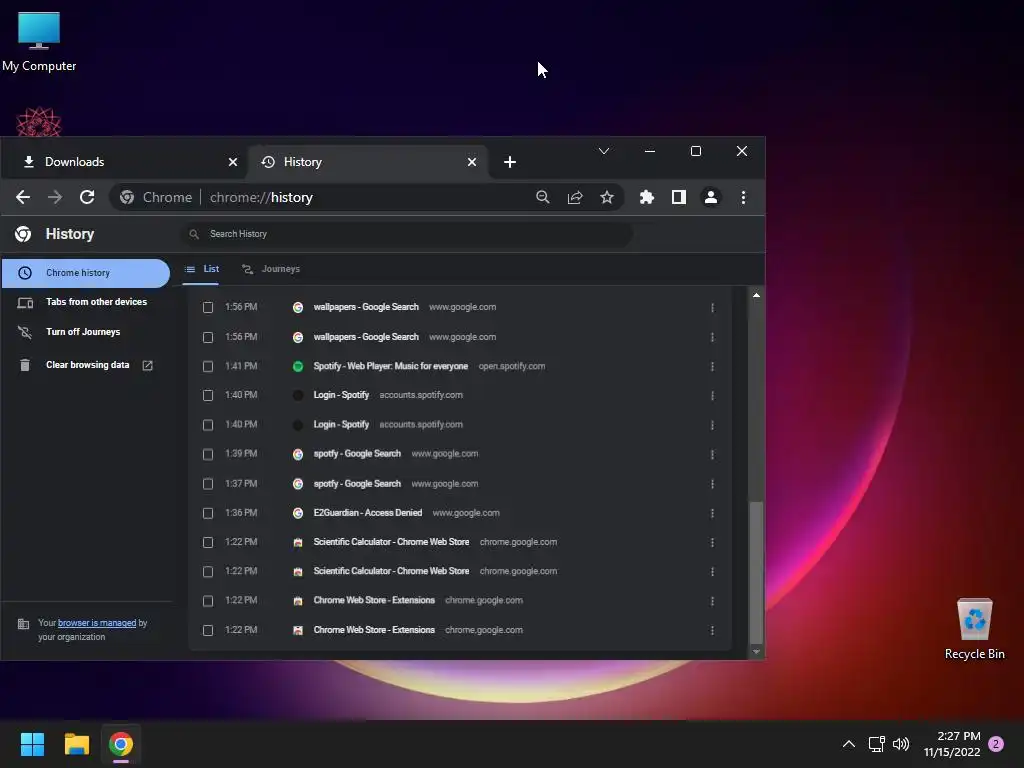1024x768 pixels.
Task: Check the second wallpapers Google Search entry
Action: pyautogui.click(x=208, y=337)
